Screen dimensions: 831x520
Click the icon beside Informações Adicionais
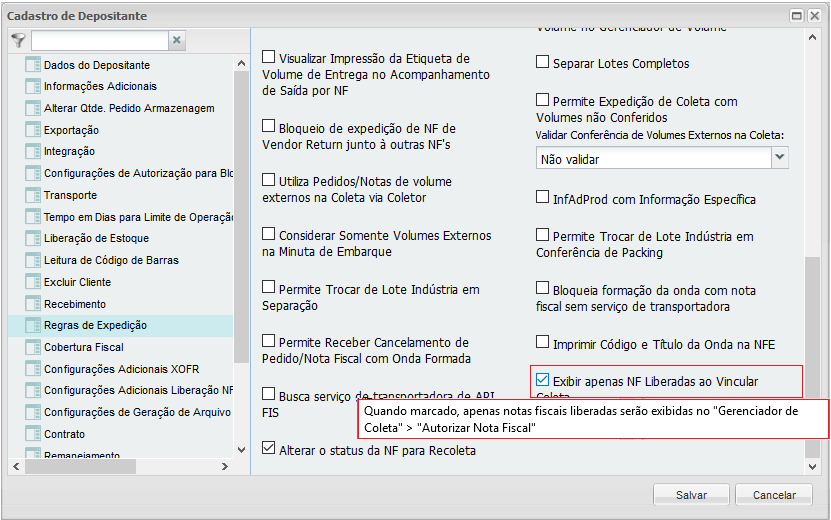tap(33, 86)
